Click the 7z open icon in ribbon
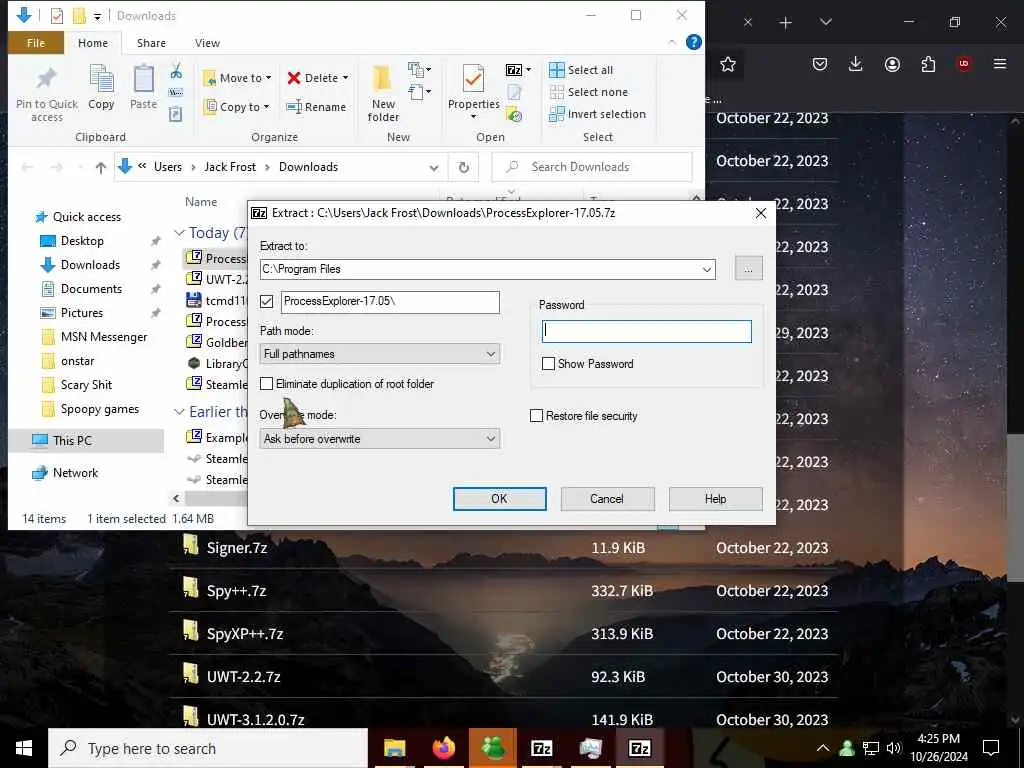This screenshot has width=1024, height=768. pos(514,70)
